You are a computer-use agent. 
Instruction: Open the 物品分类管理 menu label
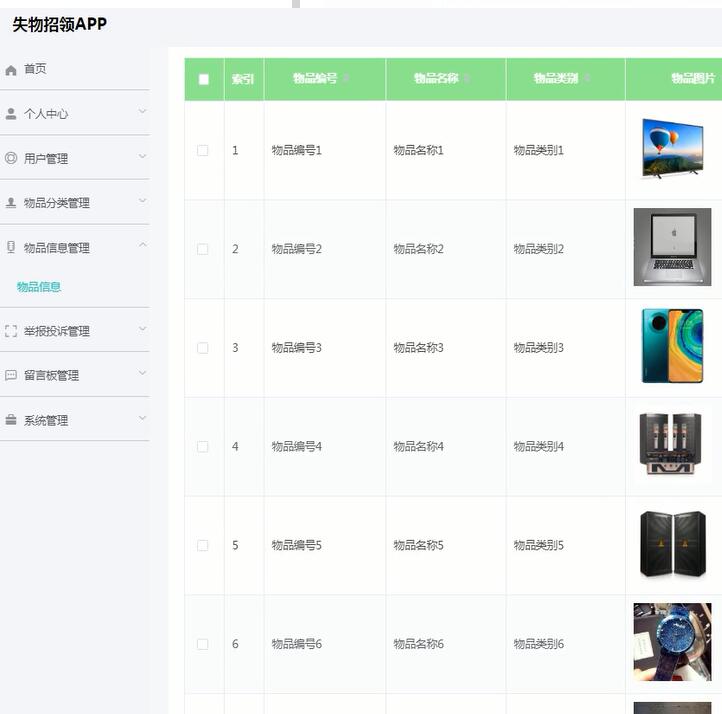click(x=57, y=203)
